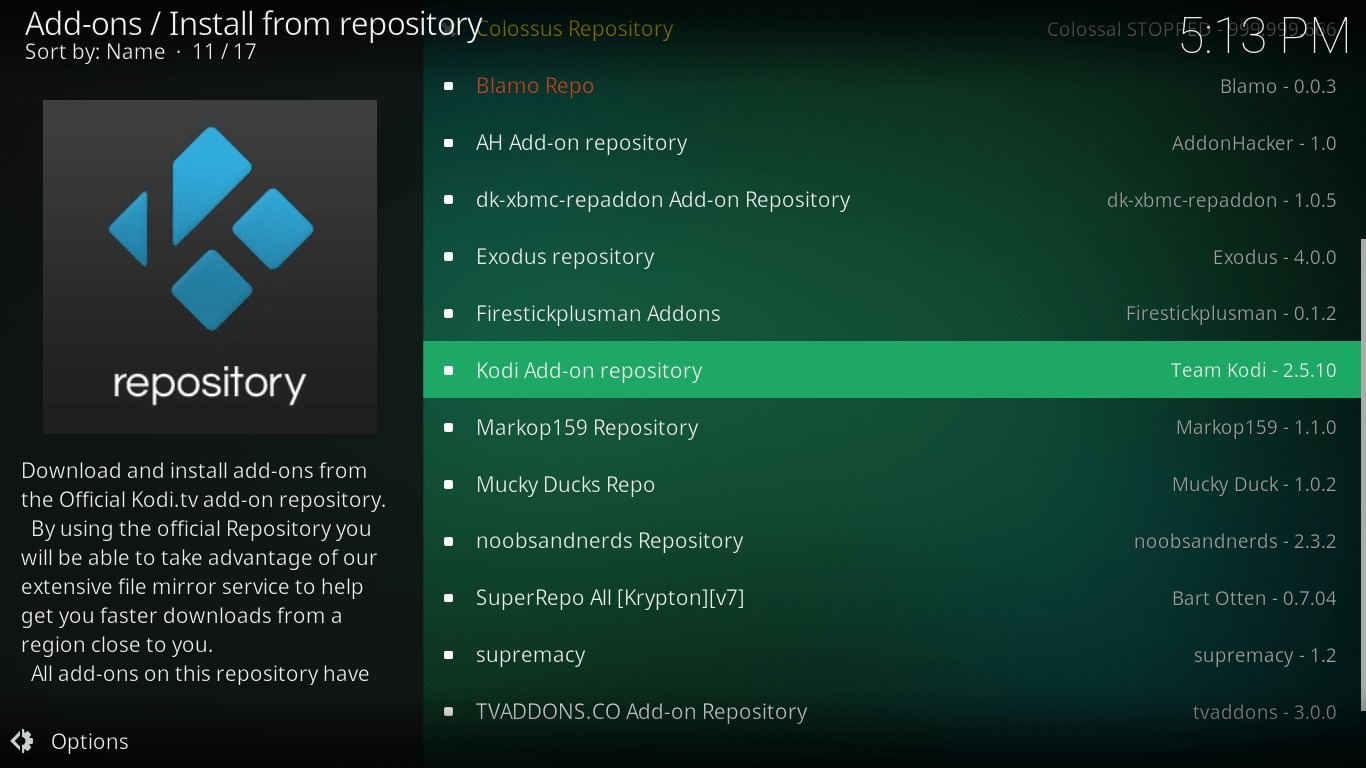Select the Blamo Repo entry

[892, 86]
